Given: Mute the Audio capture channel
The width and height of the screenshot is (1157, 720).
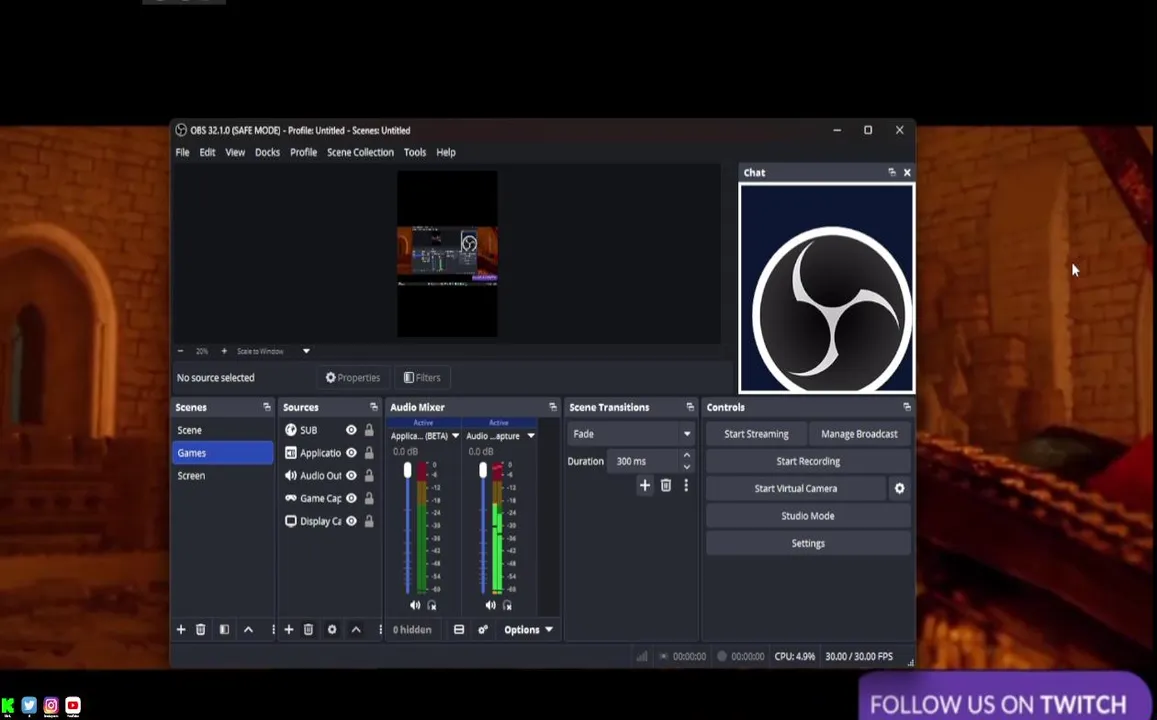Looking at the screenshot, I should point(491,605).
